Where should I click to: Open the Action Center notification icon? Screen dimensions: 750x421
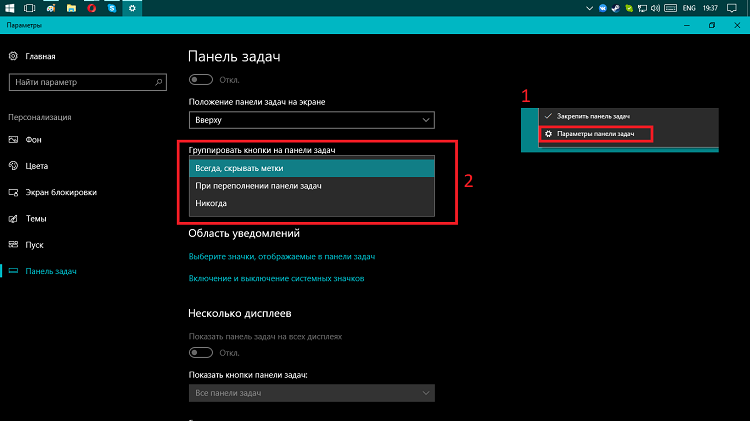coord(732,8)
